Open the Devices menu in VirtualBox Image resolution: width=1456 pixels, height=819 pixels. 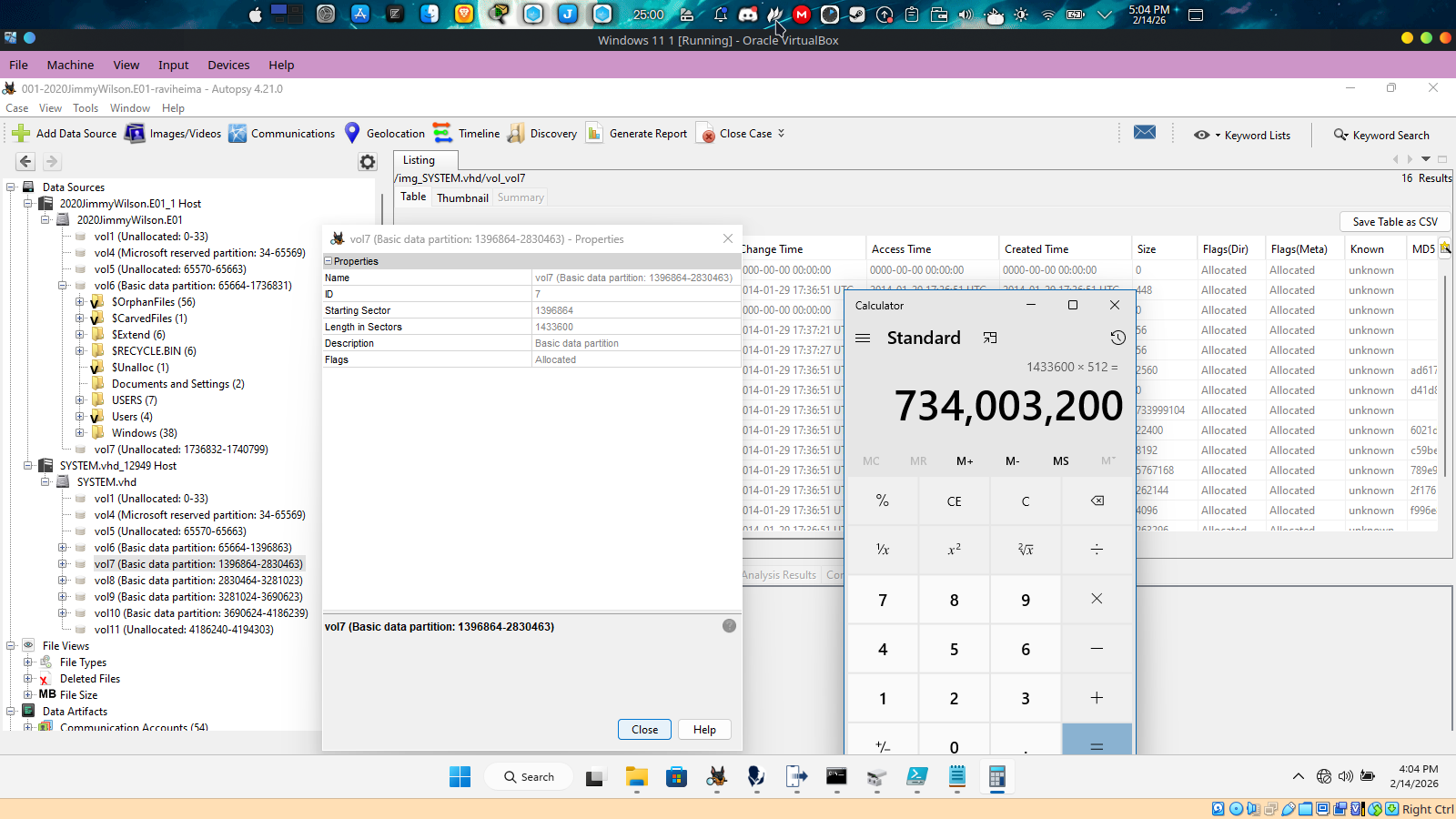[x=227, y=65]
